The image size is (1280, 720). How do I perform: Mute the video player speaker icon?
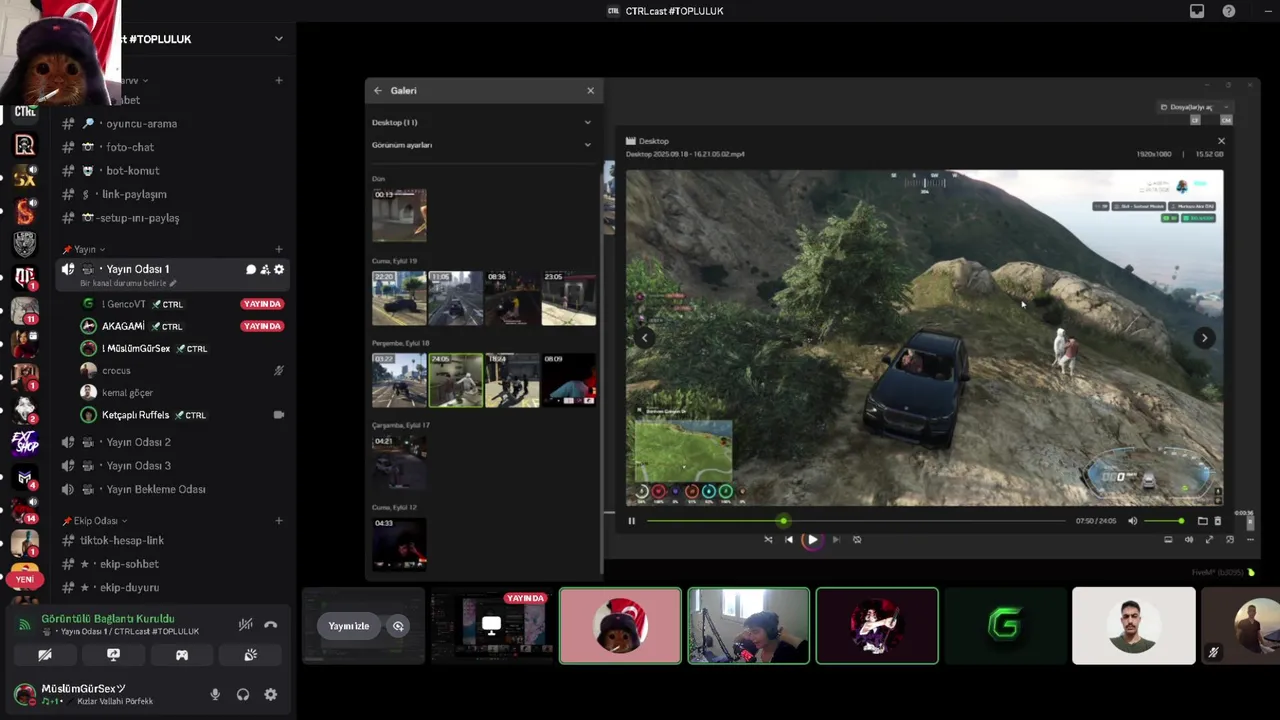point(1132,521)
